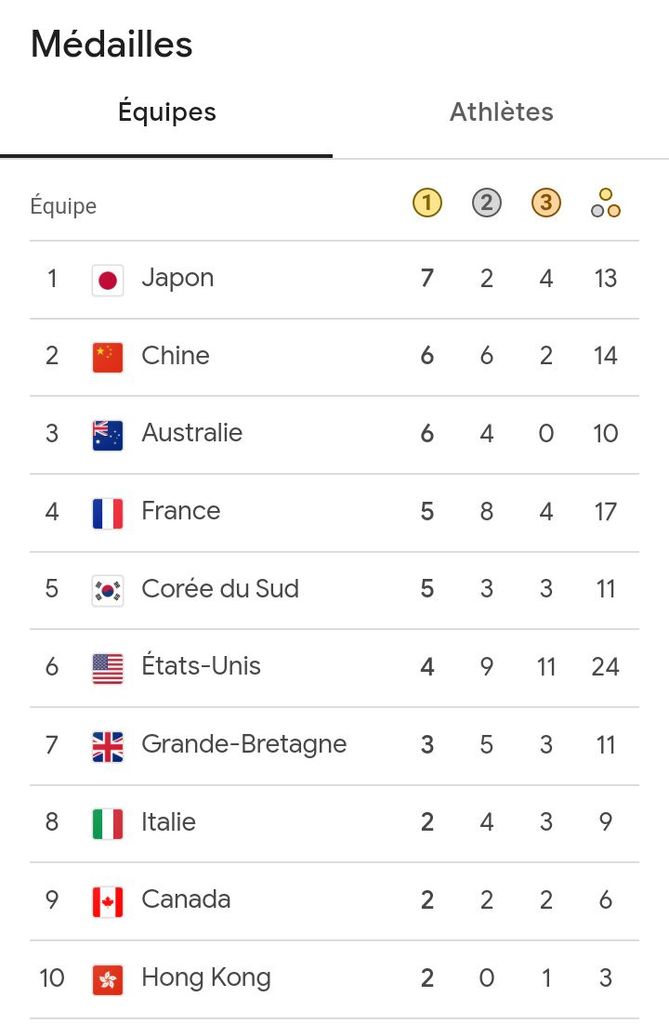This screenshot has height=1024, width=669.
Task: Click the Médailles heading
Action: (x=112, y=45)
